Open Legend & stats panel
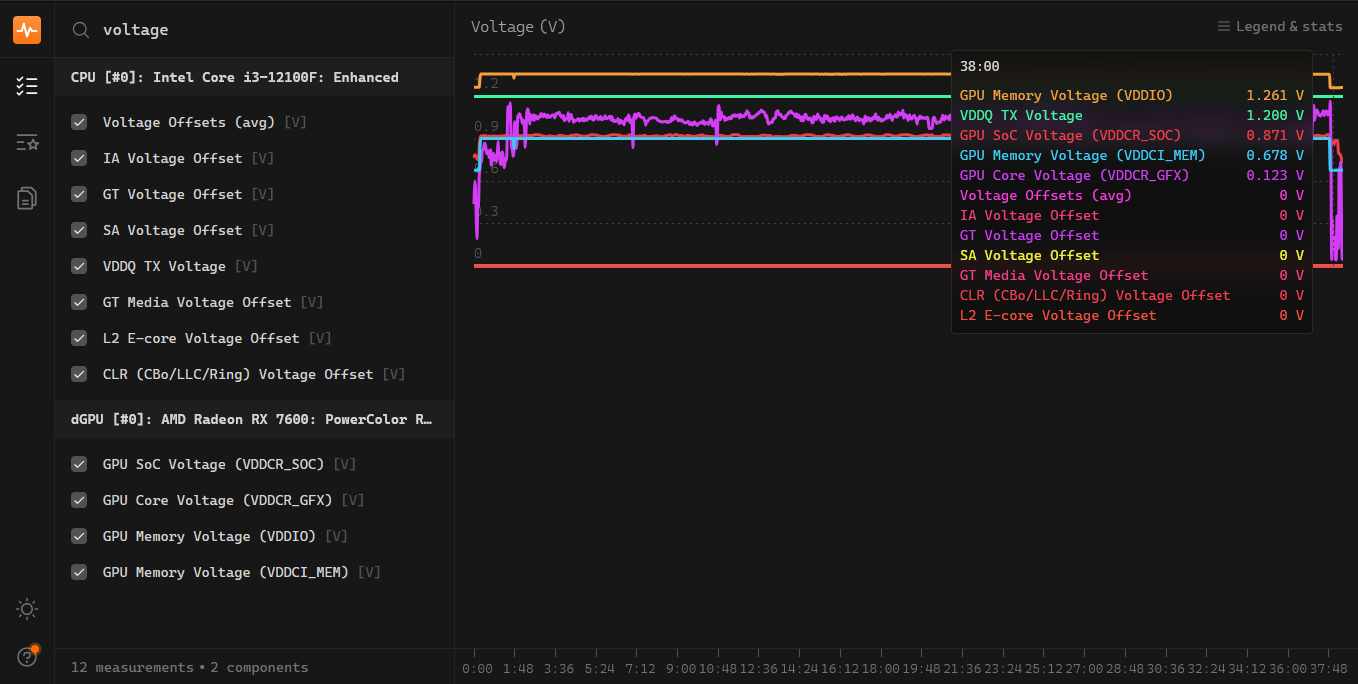 [1279, 26]
